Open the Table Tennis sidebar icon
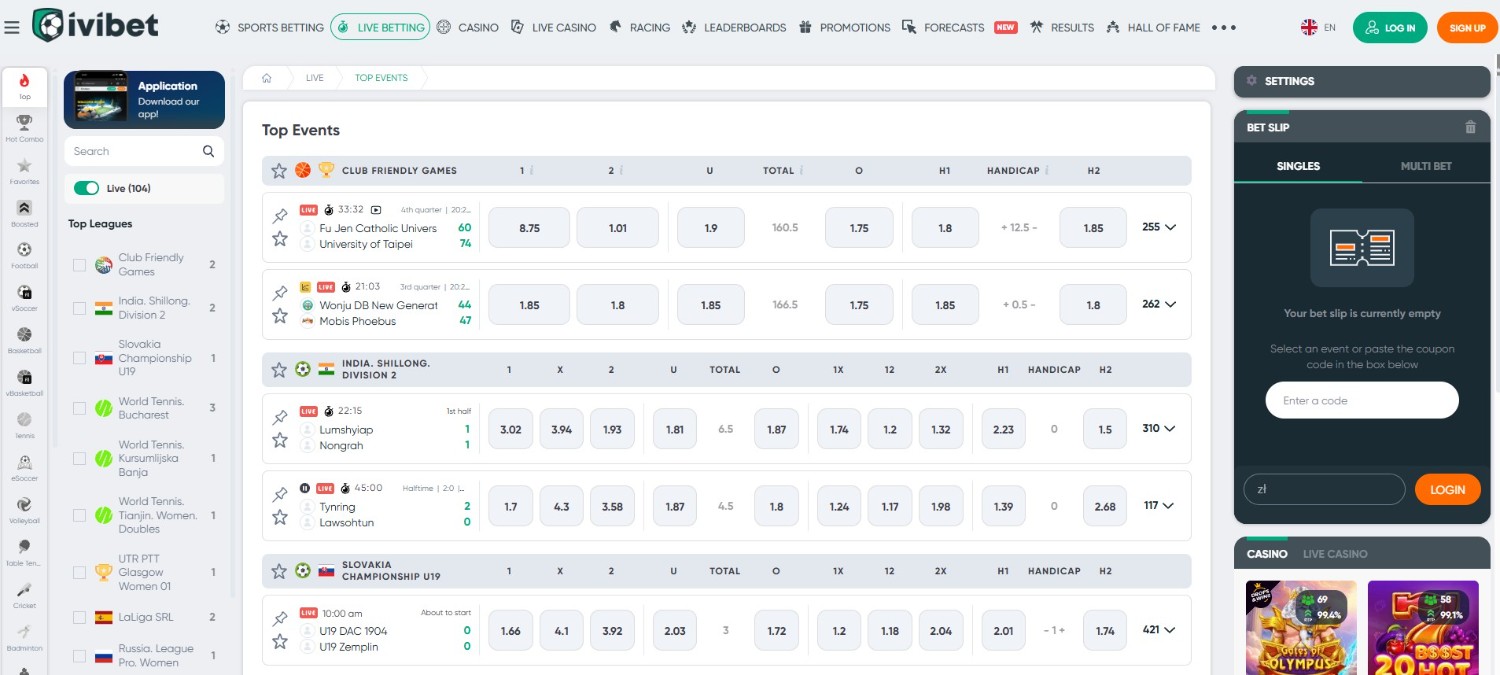1500x675 pixels. [25, 548]
